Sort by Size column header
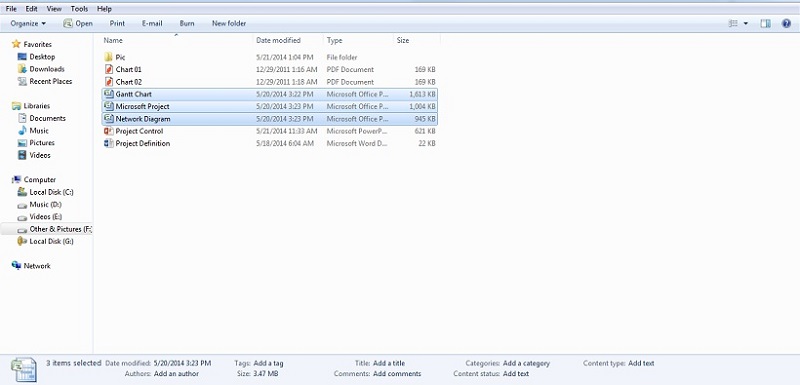Viewport: 800px width, 385px height. click(403, 40)
